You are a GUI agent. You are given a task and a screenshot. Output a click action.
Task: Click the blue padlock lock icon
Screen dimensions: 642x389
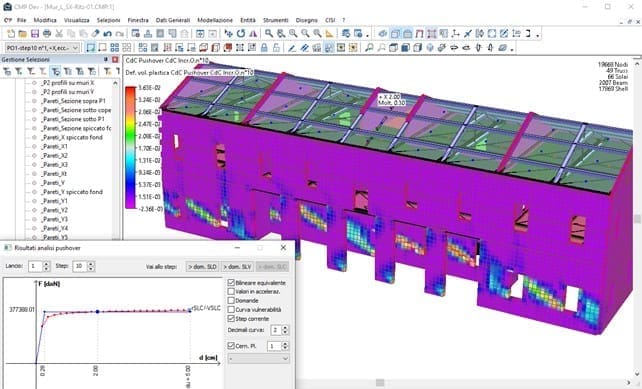pyautogui.click(x=264, y=48)
